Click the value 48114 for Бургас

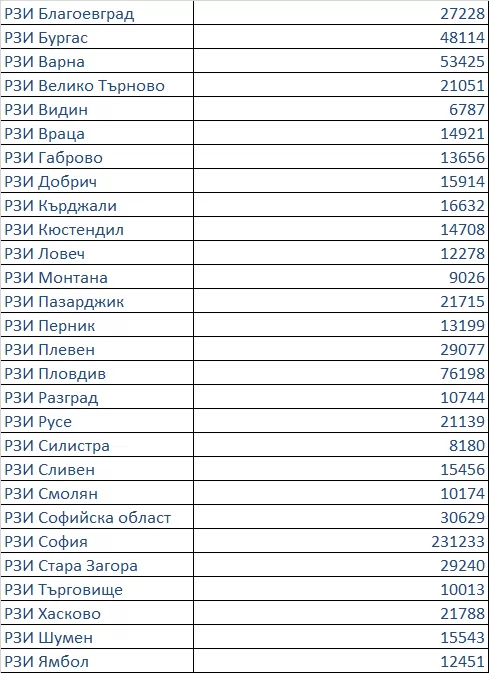tap(462, 38)
